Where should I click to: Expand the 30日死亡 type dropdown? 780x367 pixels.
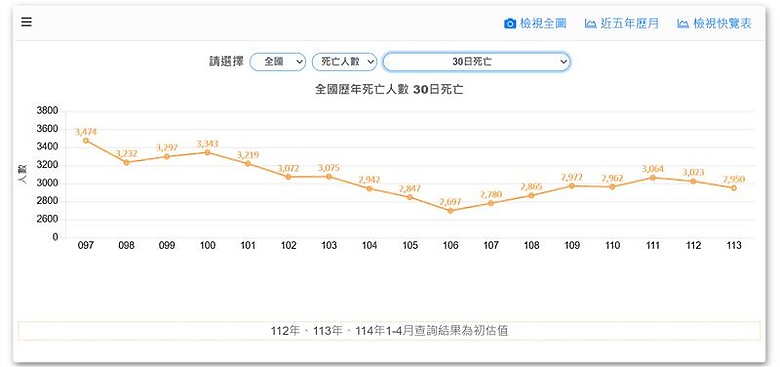[476, 62]
